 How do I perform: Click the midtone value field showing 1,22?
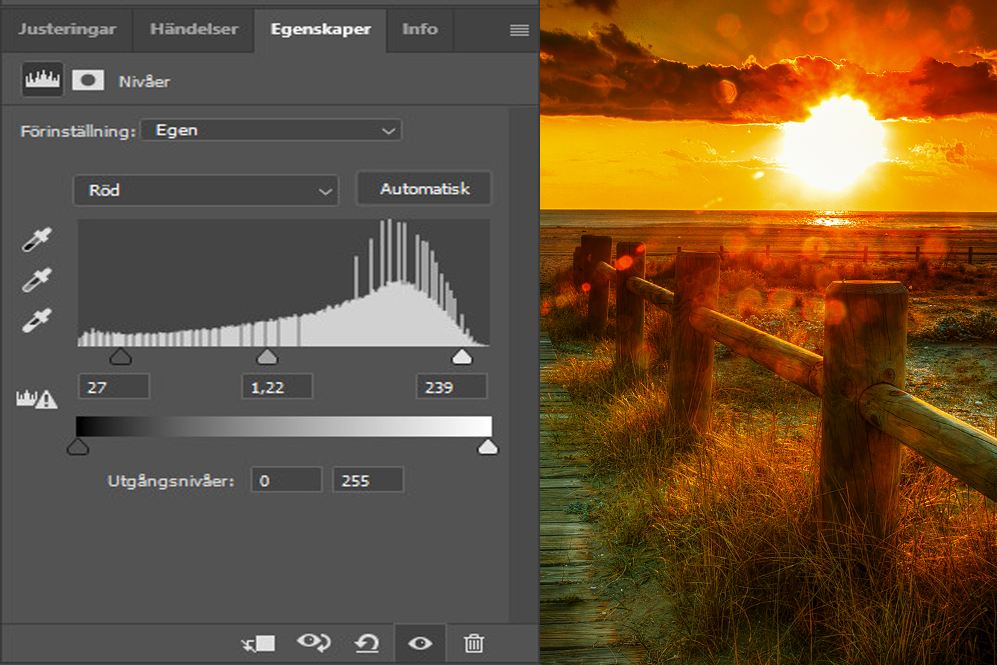(277, 386)
